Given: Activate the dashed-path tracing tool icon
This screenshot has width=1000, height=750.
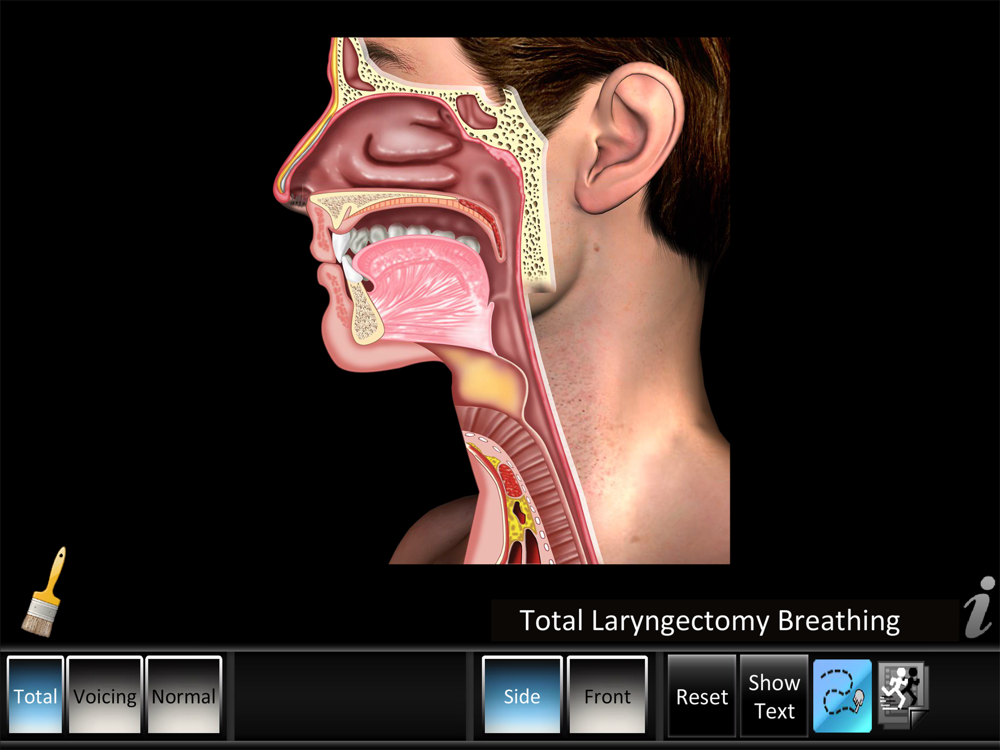Looking at the screenshot, I should (x=842, y=696).
